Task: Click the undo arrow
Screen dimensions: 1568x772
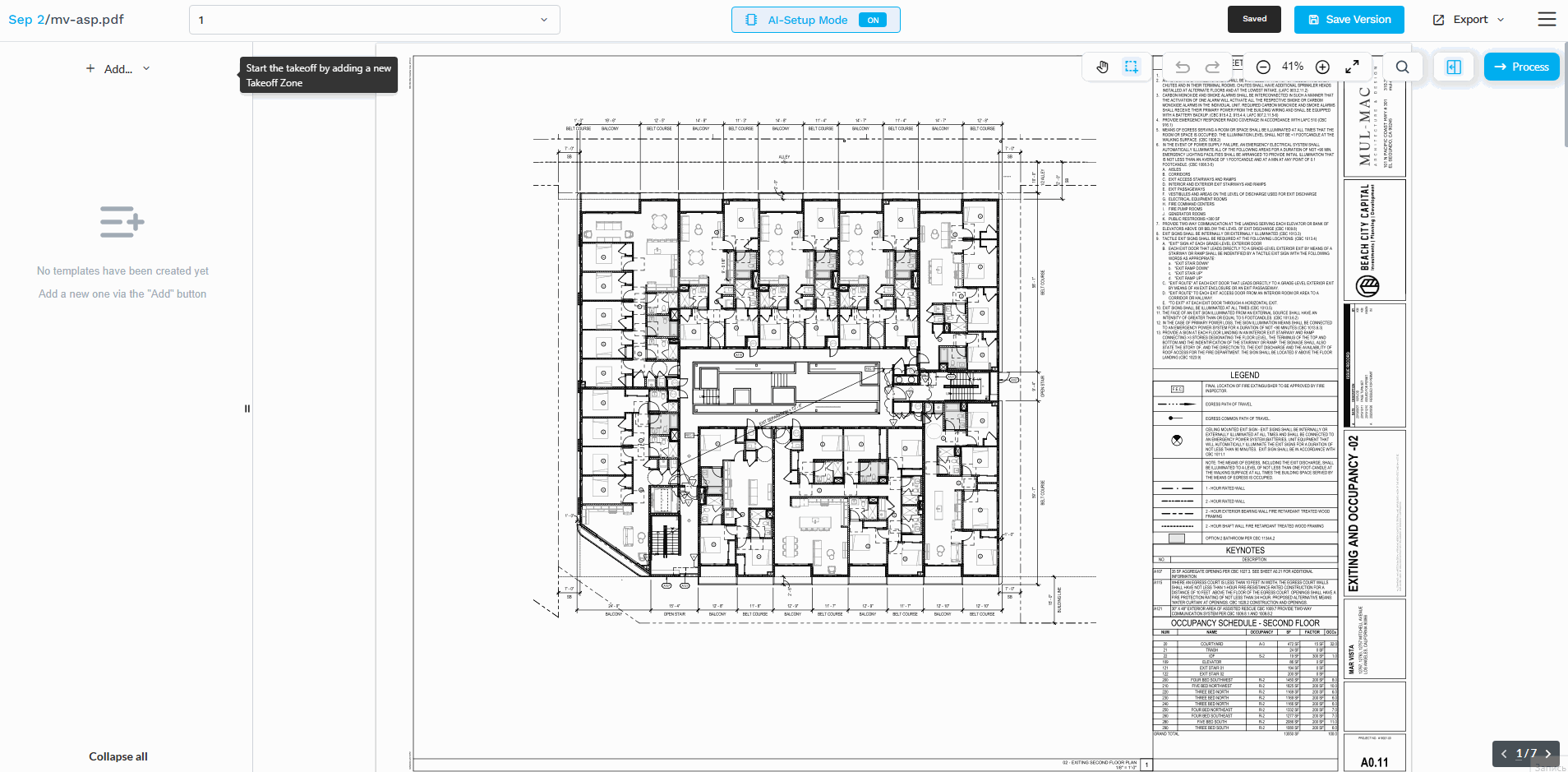Action: (1183, 67)
